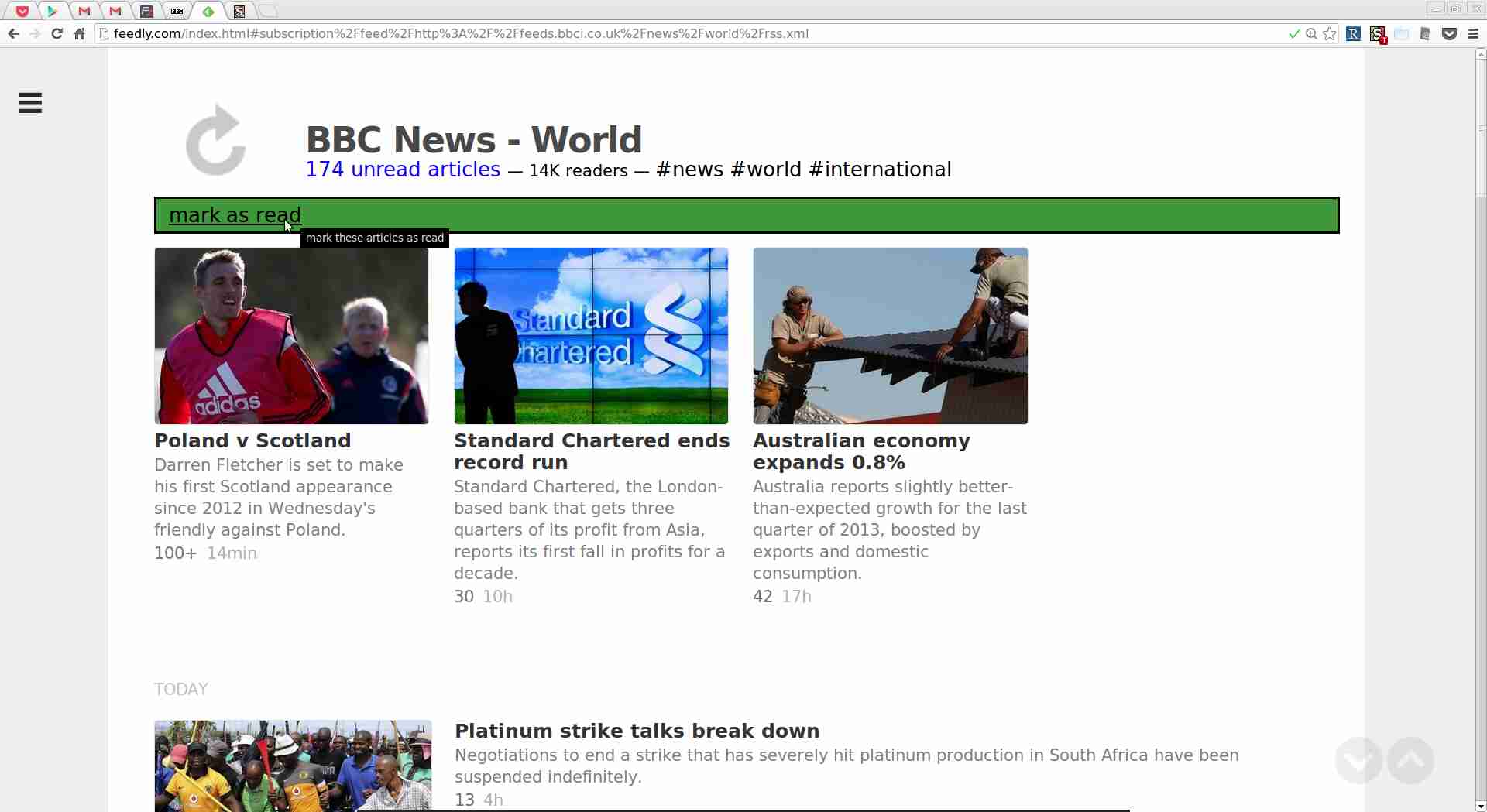The width and height of the screenshot is (1487, 812).
Task: Click the 'Negotiations to end a strike' summary
Action: click(847, 766)
